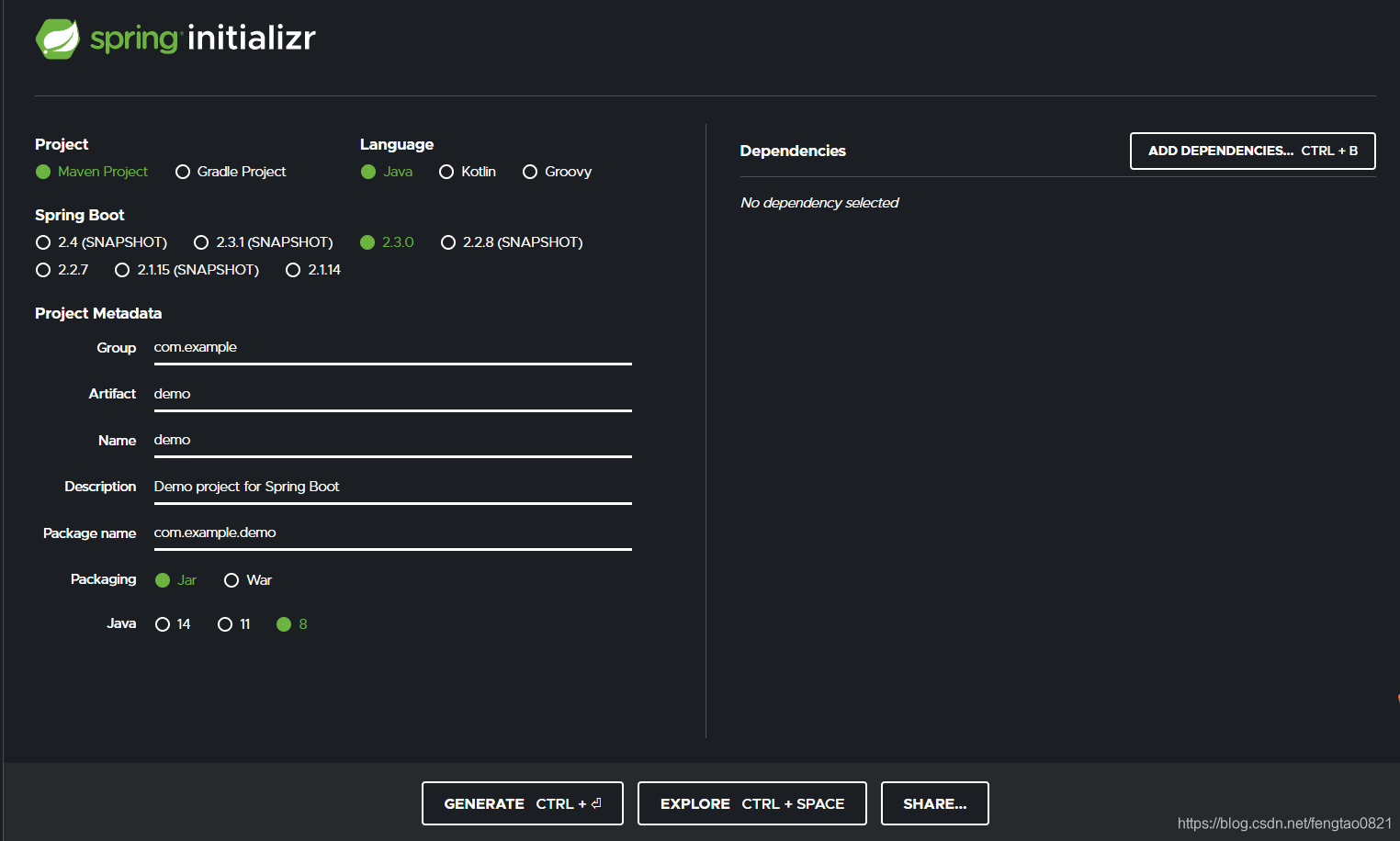The height and width of the screenshot is (841, 1400).
Task: Click the Explore button
Action: click(x=752, y=803)
